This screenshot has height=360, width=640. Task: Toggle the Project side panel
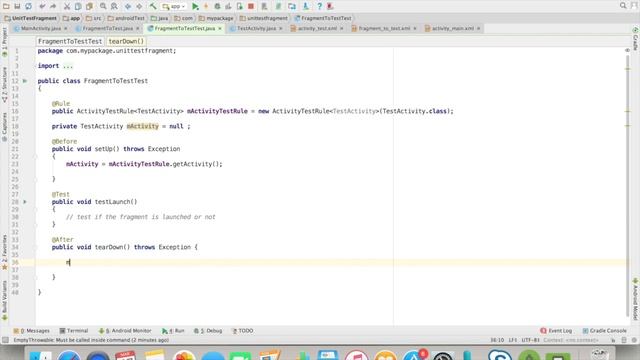click(4, 41)
